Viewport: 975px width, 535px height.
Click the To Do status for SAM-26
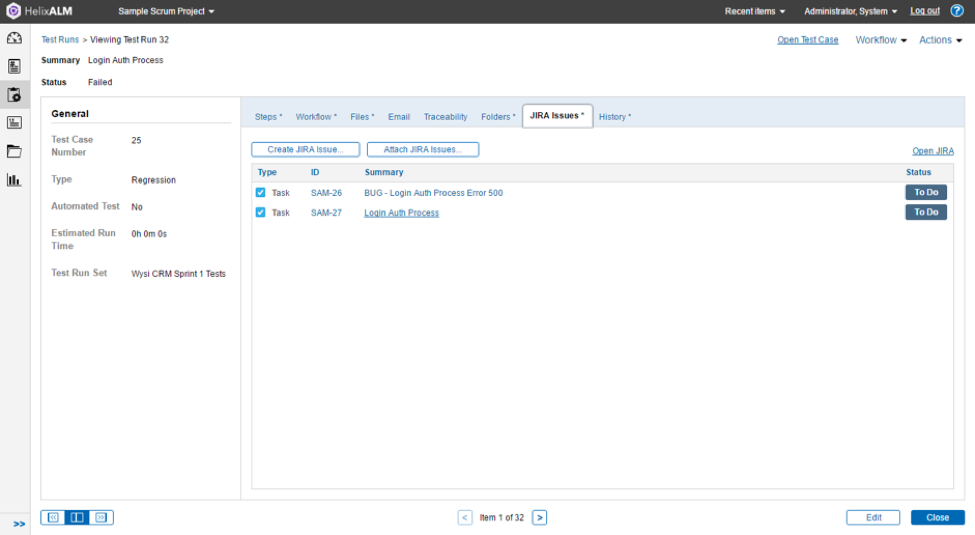click(926, 192)
